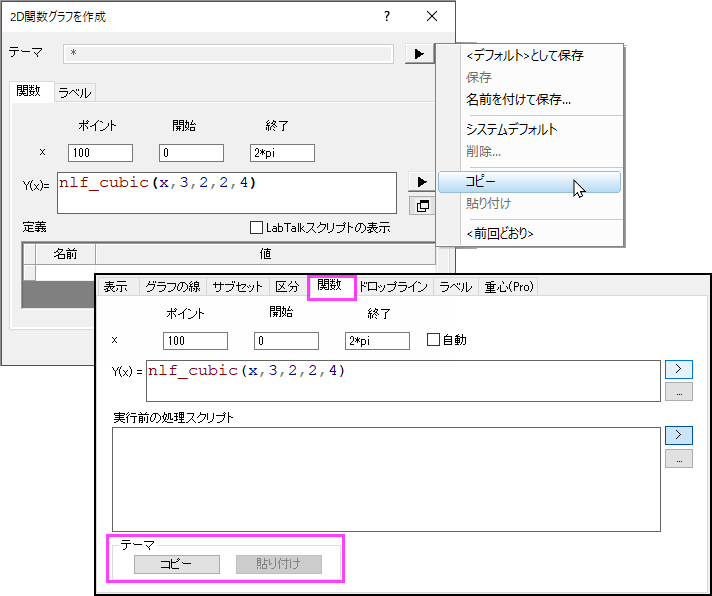Open the ラベル tab in lower panel
The height and width of the screenshot is (596, 712).
[455, 287]
